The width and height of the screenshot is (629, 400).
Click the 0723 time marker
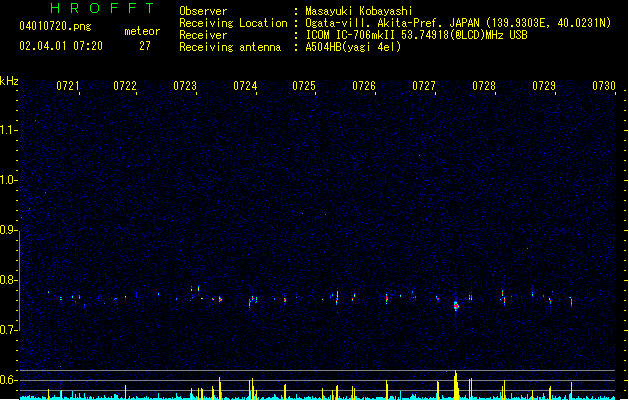(185, 86)
